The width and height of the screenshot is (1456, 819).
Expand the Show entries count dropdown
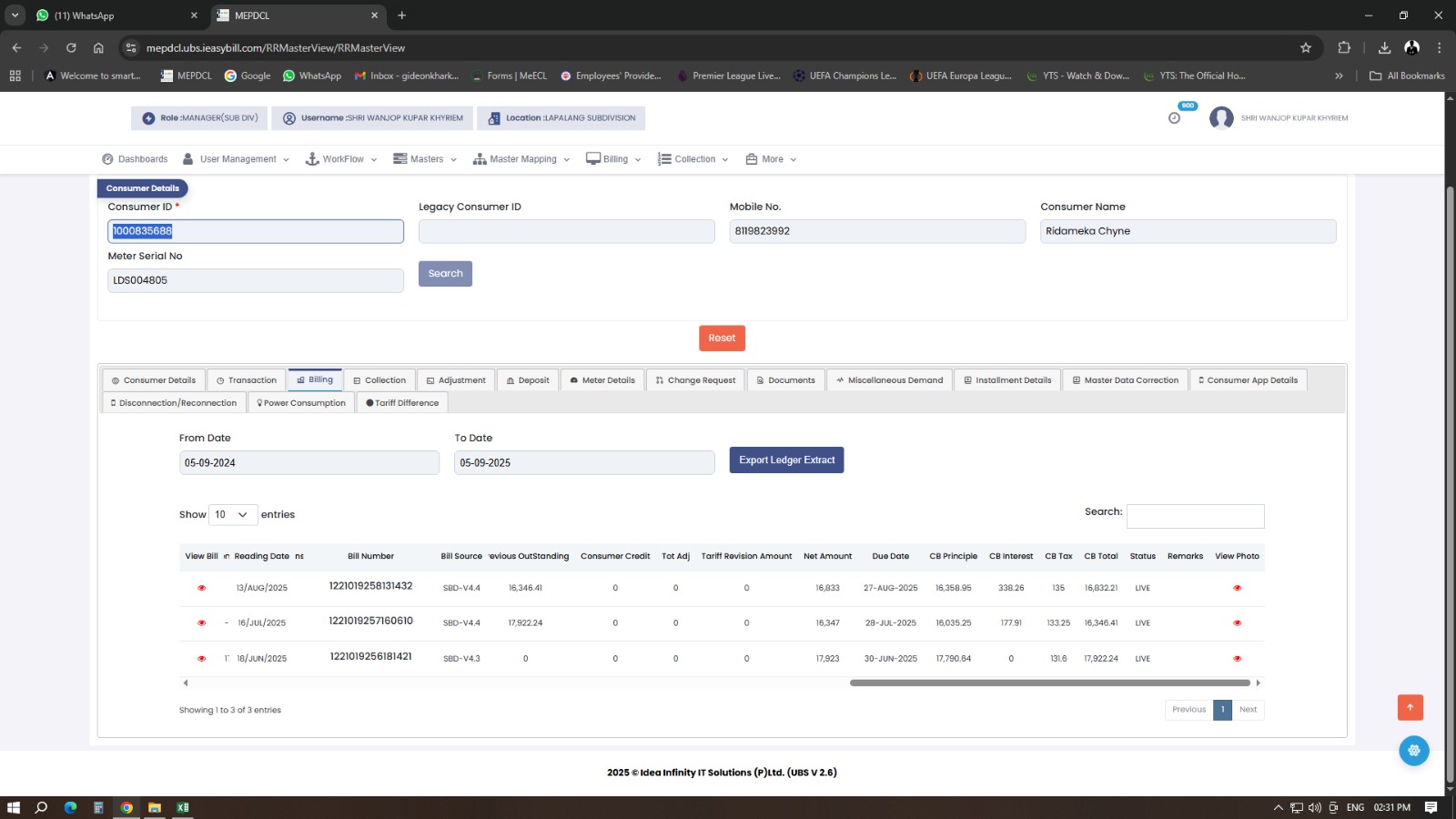[233, 515]
